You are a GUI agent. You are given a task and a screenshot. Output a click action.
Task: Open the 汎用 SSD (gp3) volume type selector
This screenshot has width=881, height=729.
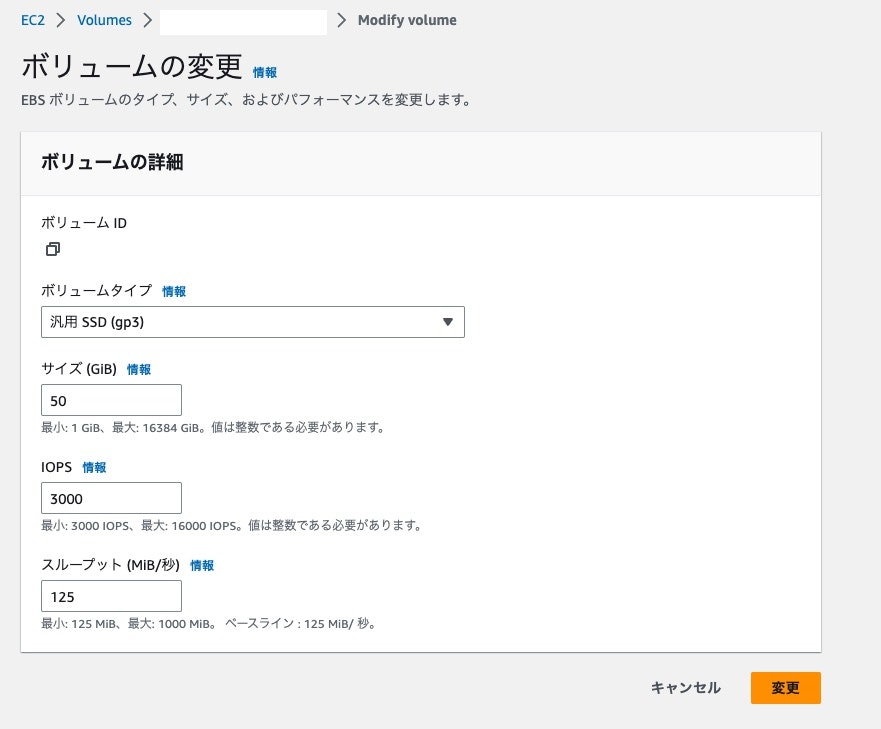click(253, 322)
